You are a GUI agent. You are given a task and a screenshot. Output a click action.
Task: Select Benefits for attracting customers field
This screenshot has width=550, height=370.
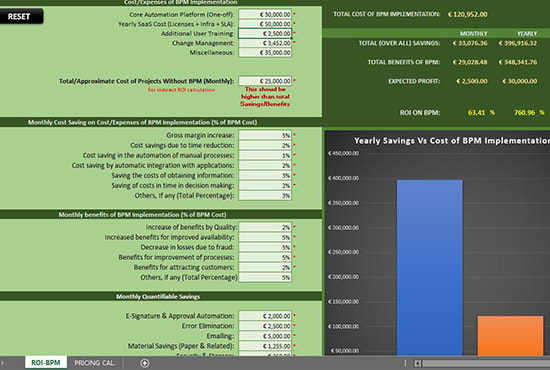point(265,267)
